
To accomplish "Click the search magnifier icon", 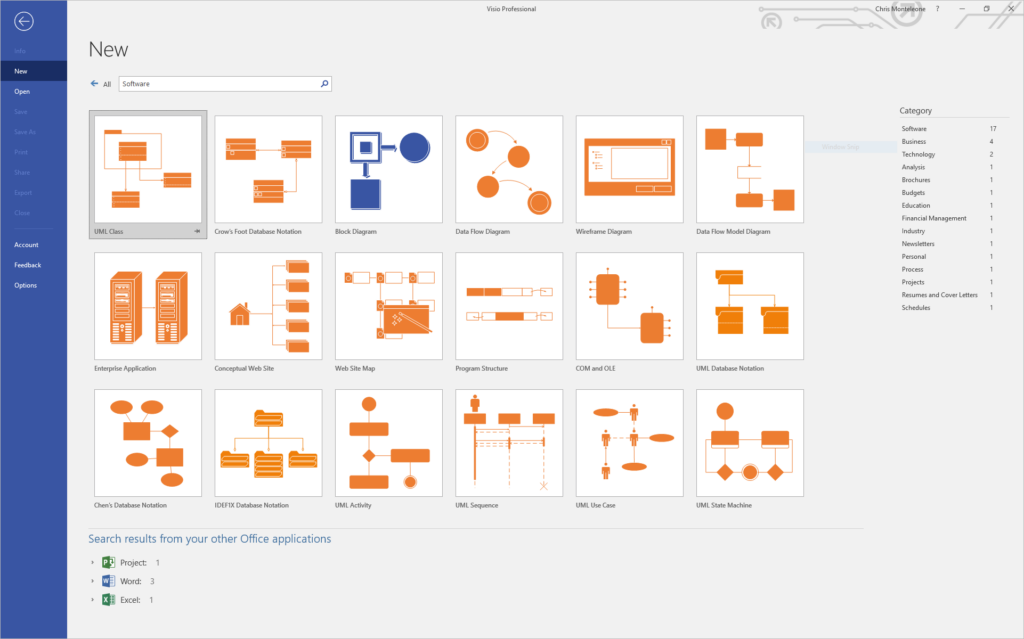I will (322, 83).
